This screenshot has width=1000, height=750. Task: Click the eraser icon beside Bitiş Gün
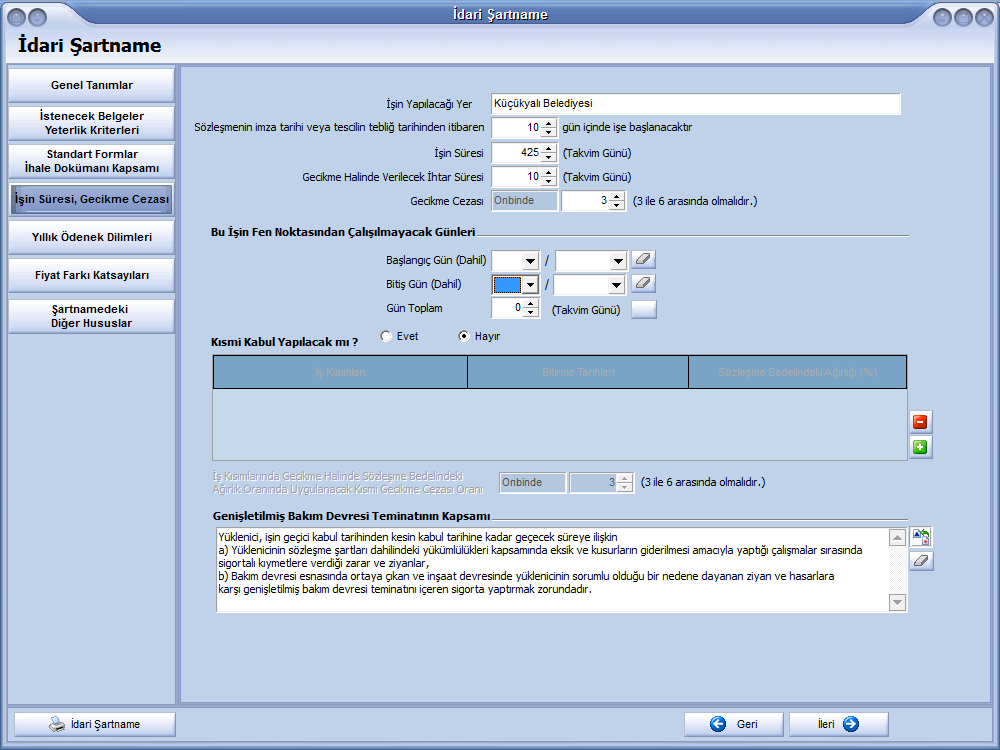(x=644, y=284)
